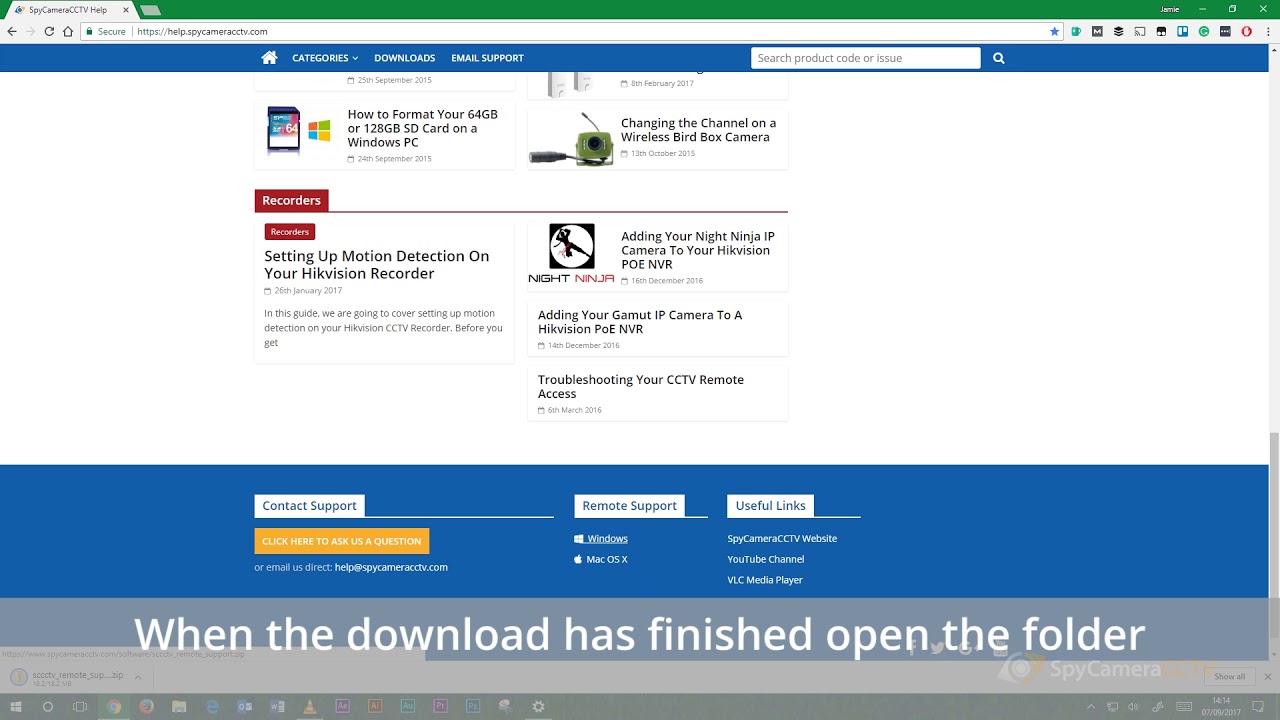
Task: Launch After Effects from the taskbar
Action: coord(343,706)
